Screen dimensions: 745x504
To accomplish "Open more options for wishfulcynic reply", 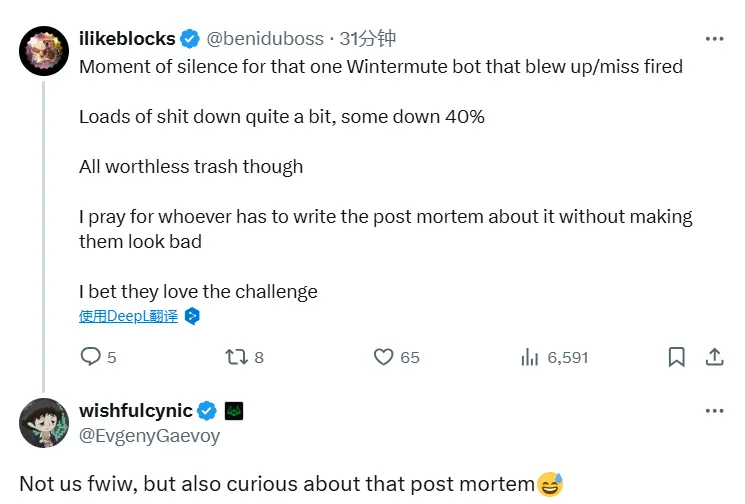I will tap(714, 411).
